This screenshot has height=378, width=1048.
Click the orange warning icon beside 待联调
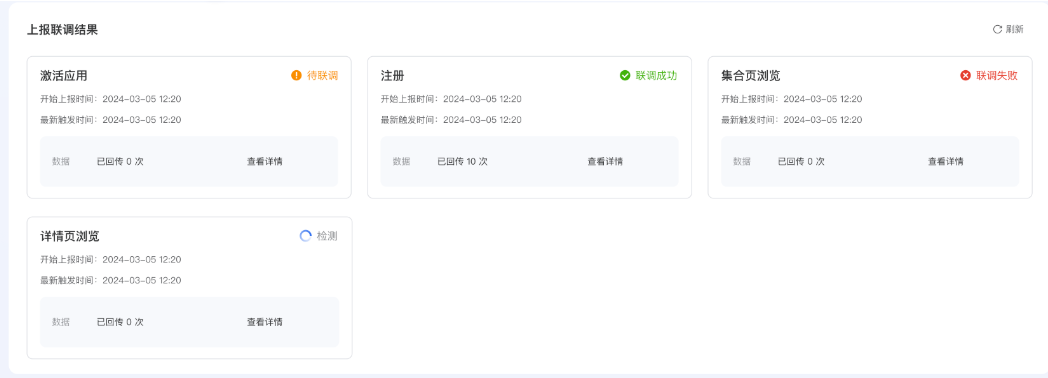tap(297, 75)
